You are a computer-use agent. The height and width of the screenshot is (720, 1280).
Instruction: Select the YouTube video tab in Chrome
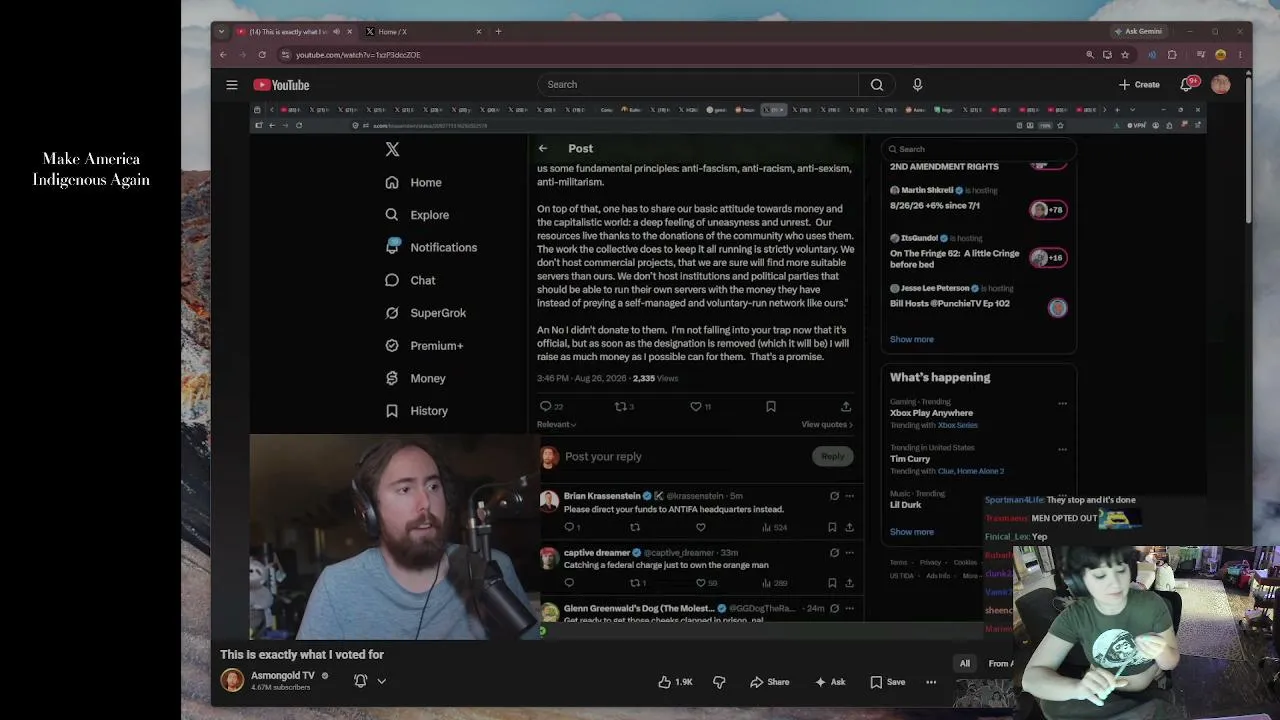294,31
